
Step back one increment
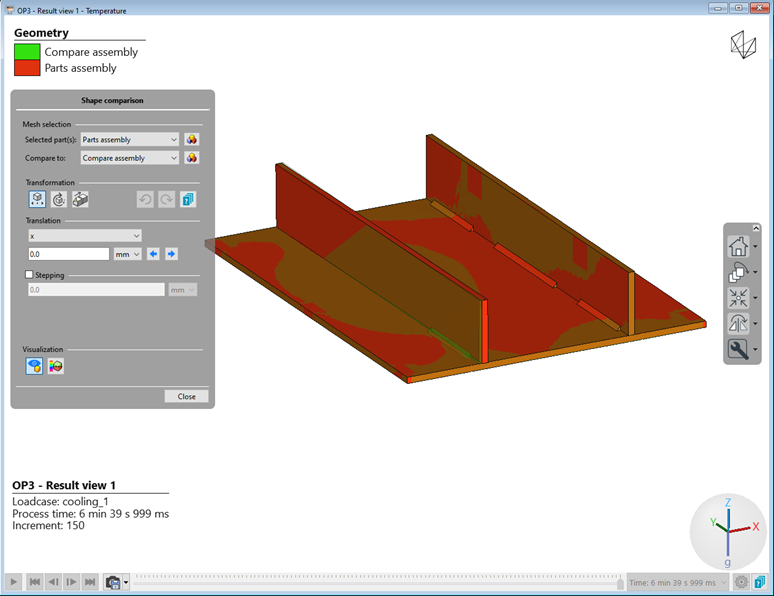click(x=53, y=582)
